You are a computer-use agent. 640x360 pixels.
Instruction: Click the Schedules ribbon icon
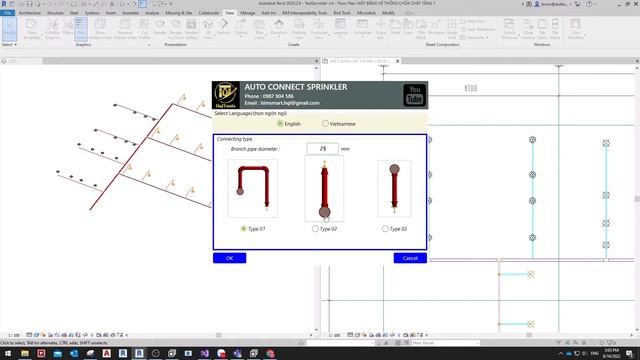pos(362,28)
